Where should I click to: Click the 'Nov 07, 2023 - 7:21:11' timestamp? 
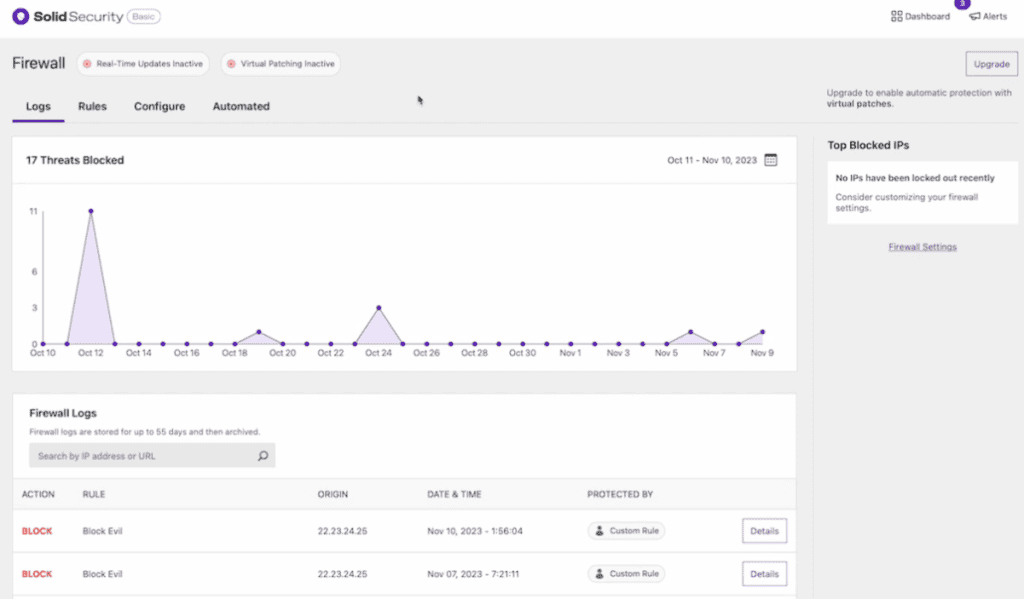click(x=473, y=574)
